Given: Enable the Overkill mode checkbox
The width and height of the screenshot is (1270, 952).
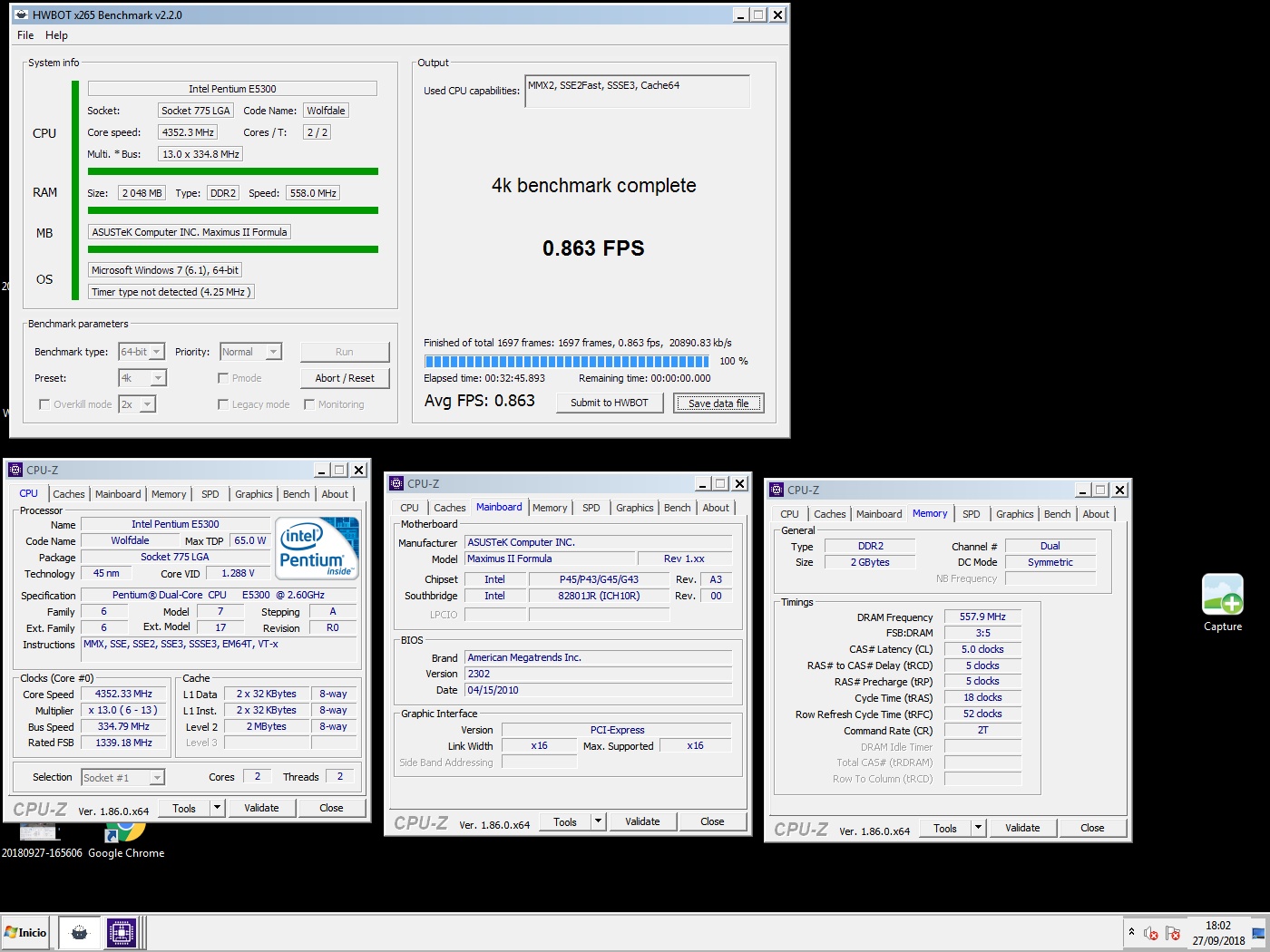Looking at the screenshot, I should (x=44, y=404).
